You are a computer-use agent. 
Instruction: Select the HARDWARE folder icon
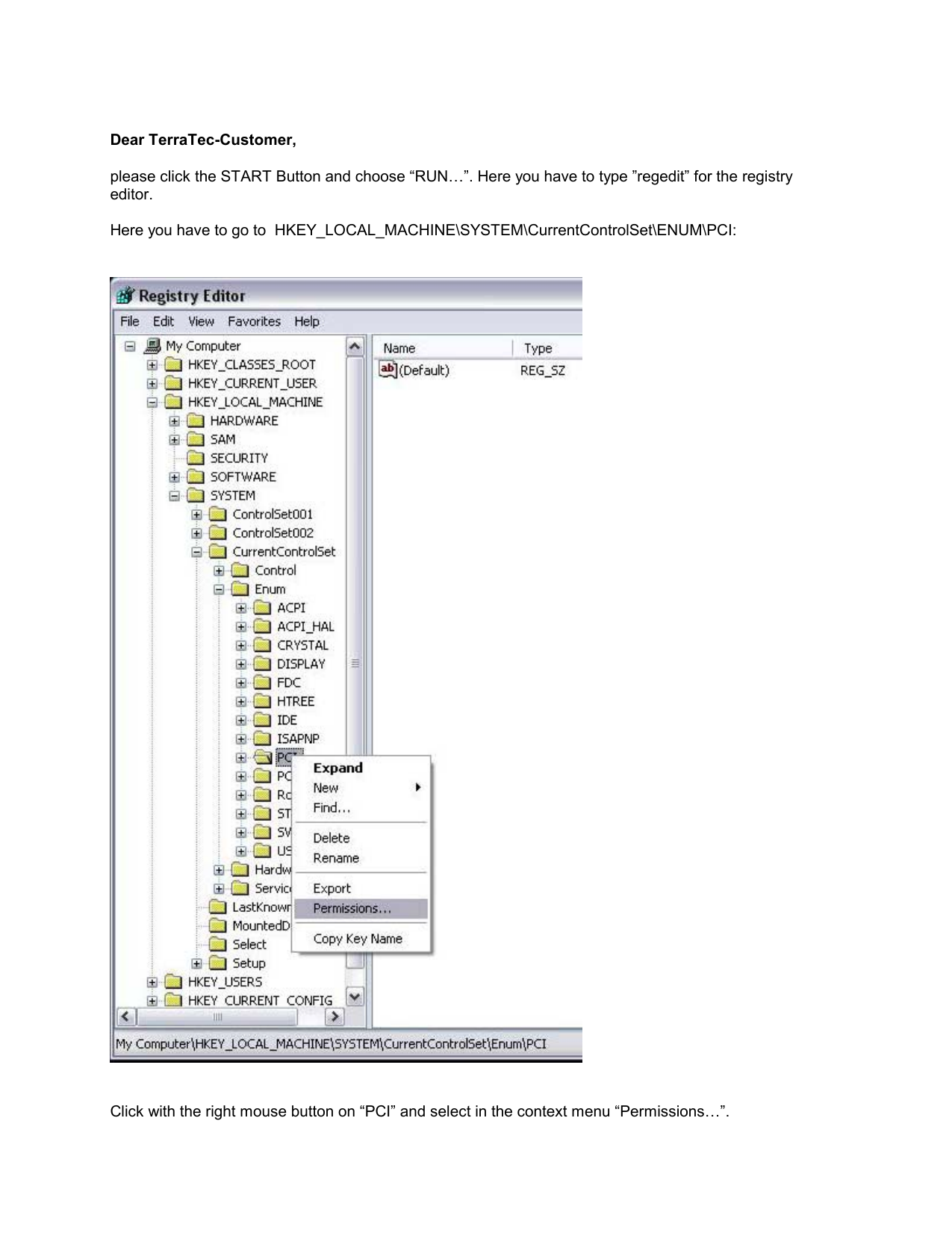pyautogui.click(x=196, y=420)
